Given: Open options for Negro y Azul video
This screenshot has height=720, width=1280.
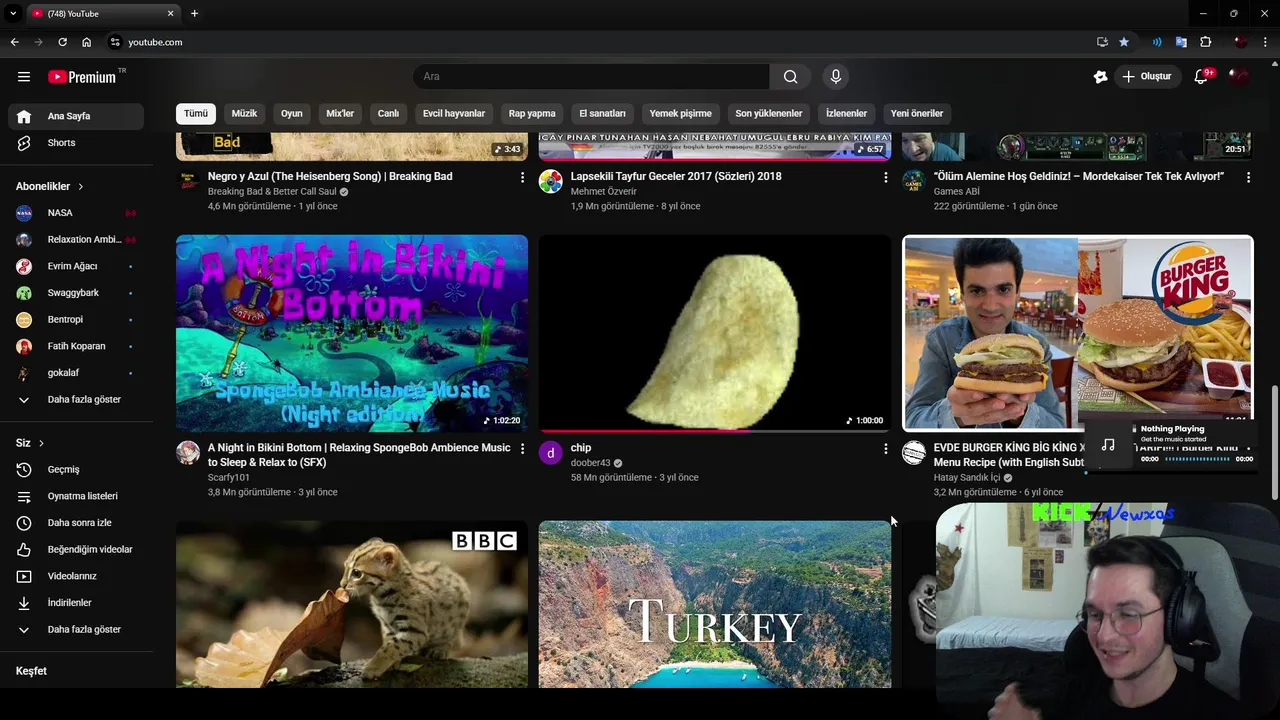Looking at the screenshot, I should click(522, 177).
